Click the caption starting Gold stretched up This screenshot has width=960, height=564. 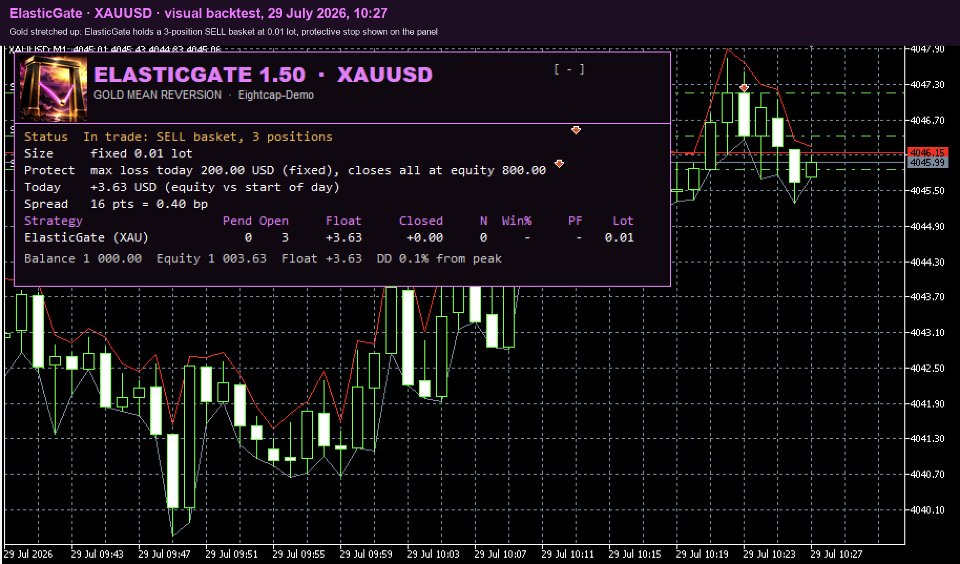click(223, 32)
